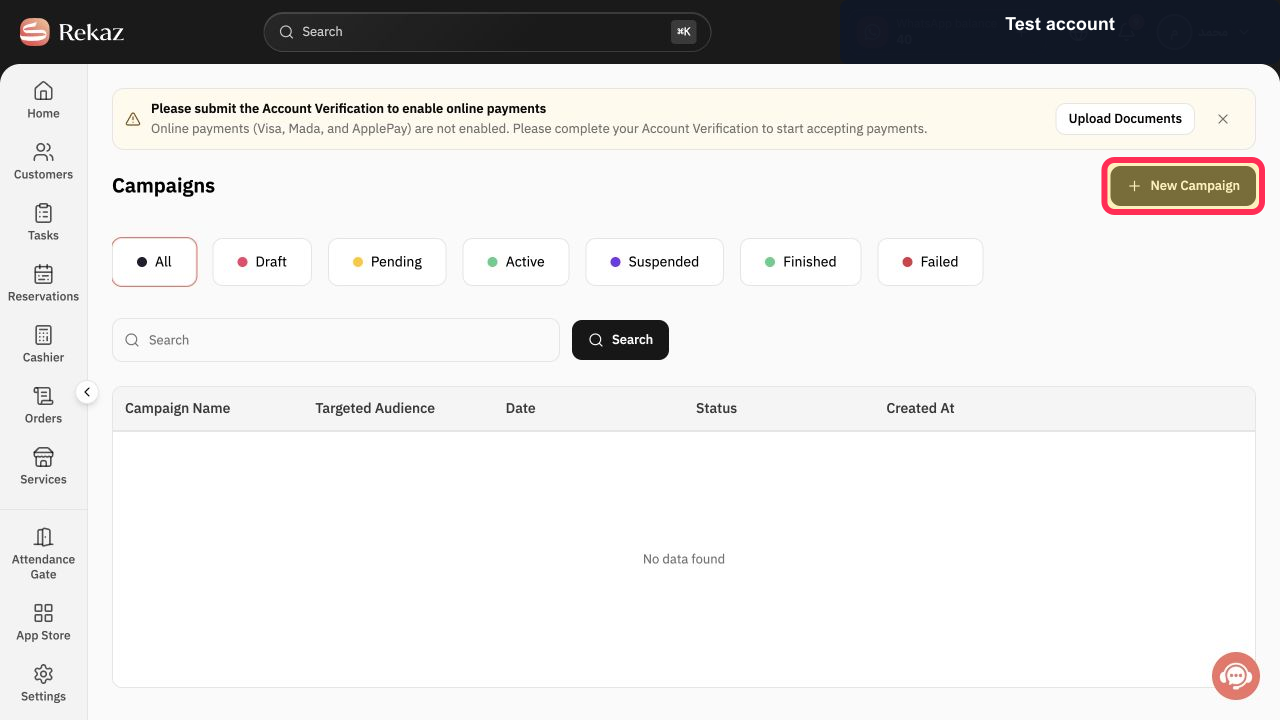
Task: Open the App Store grid icon
Action: [x=43, y=613]
